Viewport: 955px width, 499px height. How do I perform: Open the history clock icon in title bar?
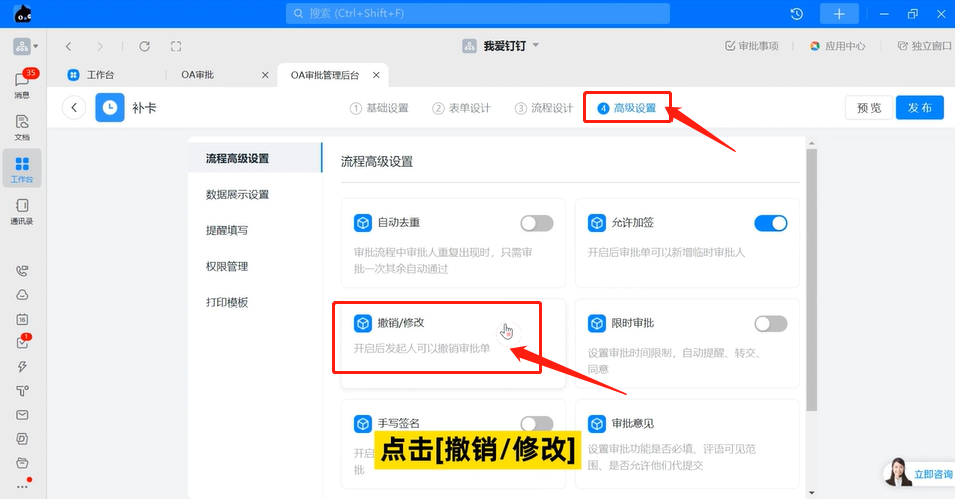797,13
